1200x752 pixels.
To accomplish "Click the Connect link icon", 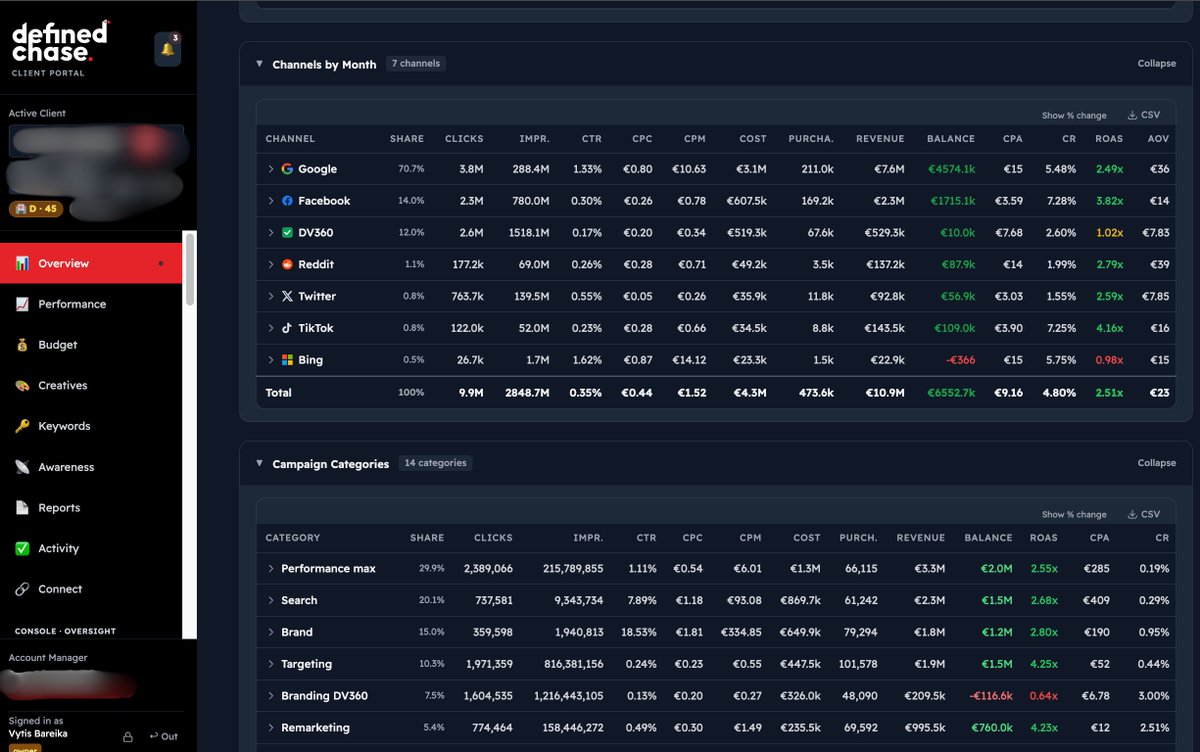I will coord(22,589).
